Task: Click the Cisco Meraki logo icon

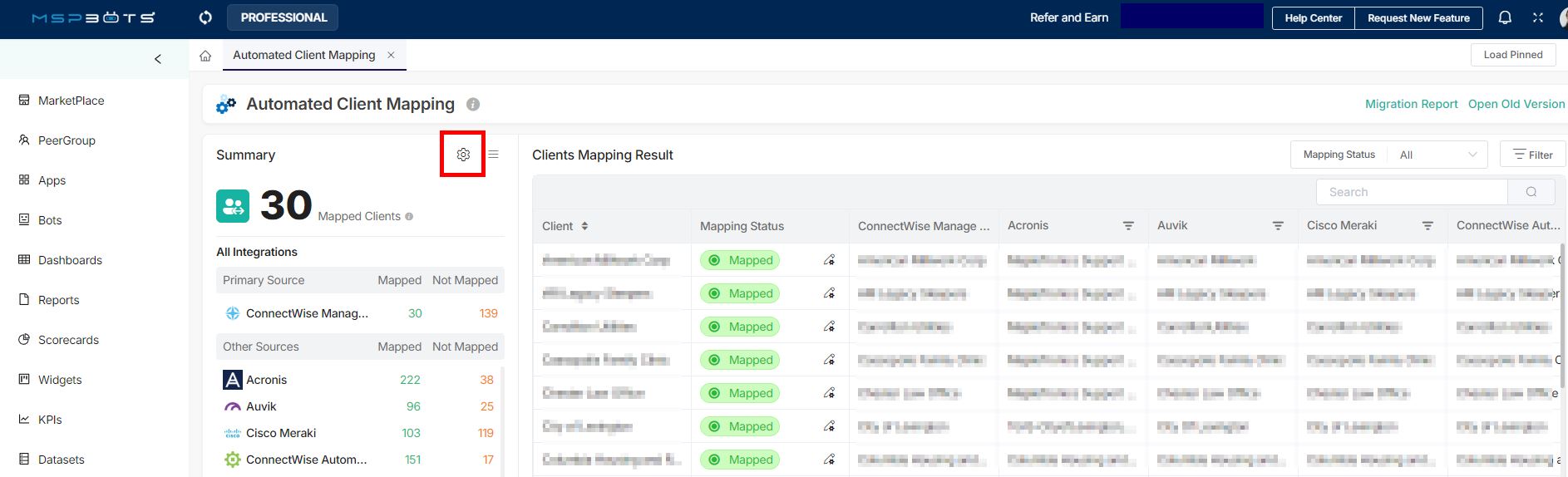Action: pyautogui.click(x=233, y=433)
